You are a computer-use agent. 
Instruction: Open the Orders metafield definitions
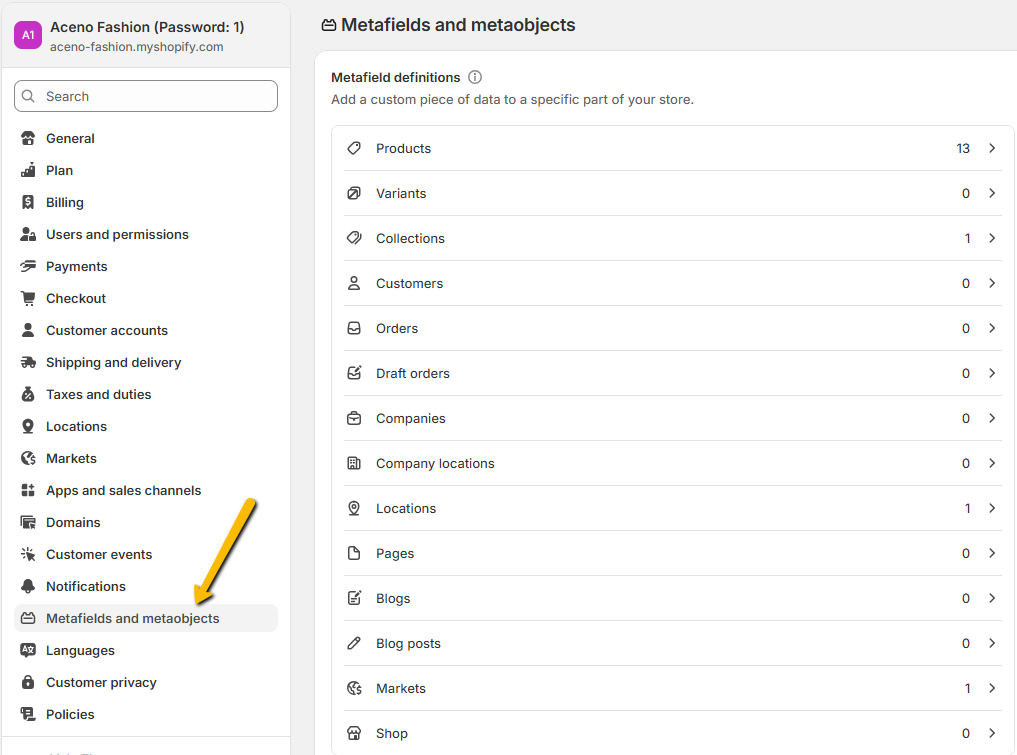[x=397, y=328]
